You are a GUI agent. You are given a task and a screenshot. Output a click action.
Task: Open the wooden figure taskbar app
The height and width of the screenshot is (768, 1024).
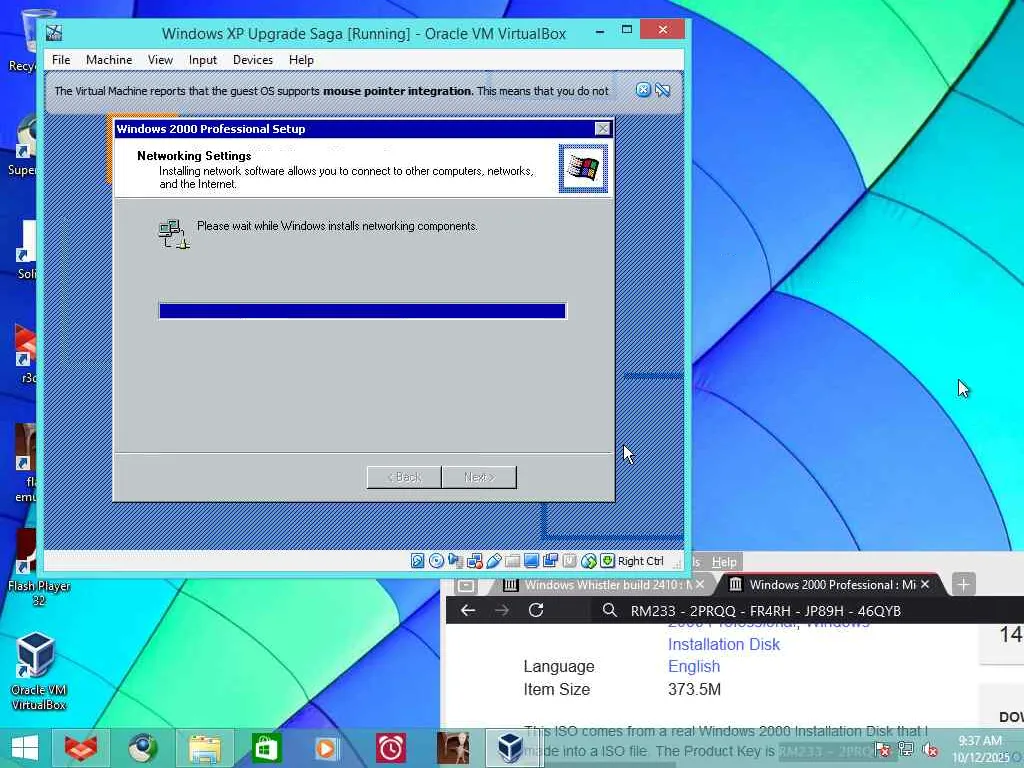pos(453,748)
